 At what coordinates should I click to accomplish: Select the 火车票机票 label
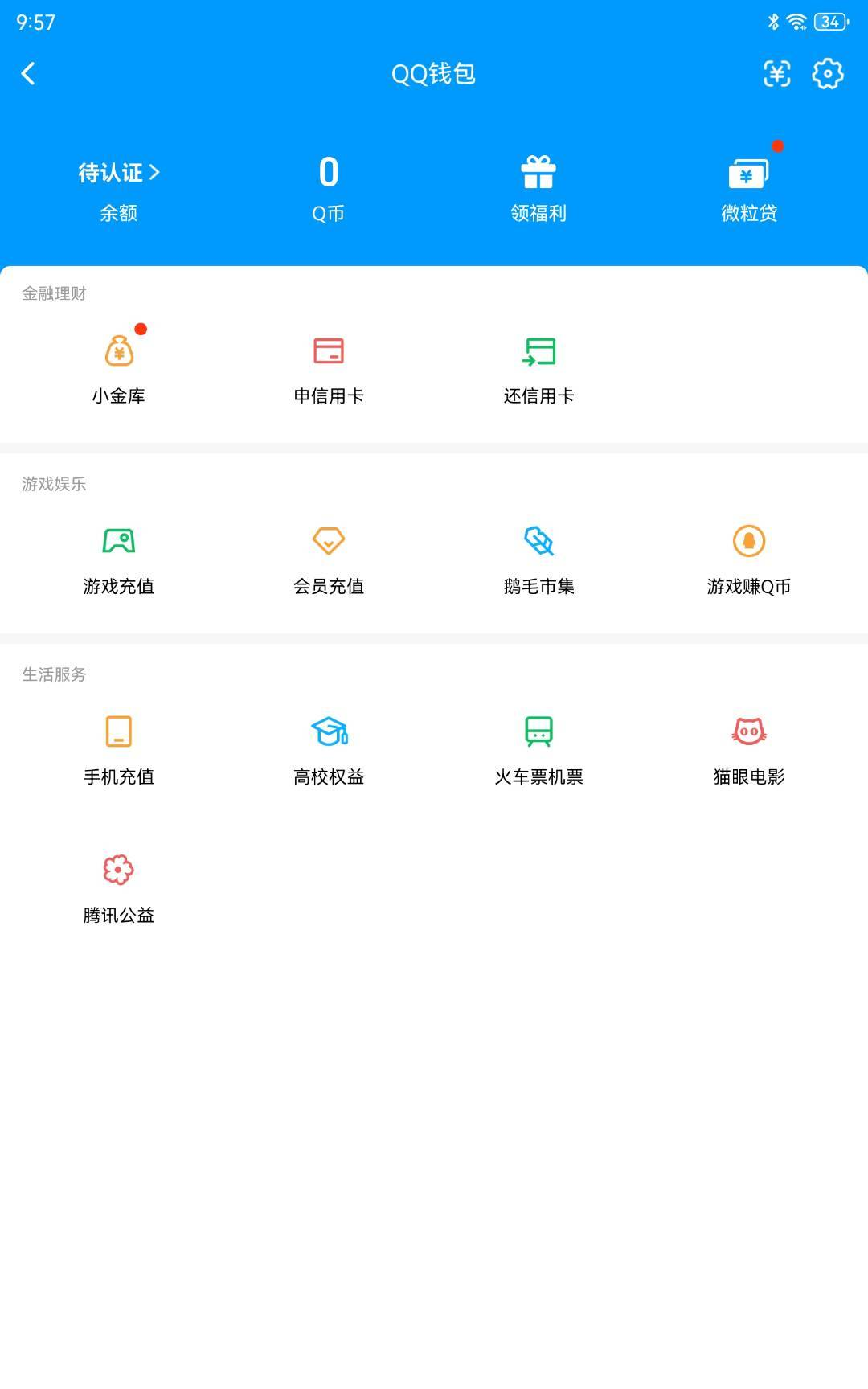pos(538,776)
